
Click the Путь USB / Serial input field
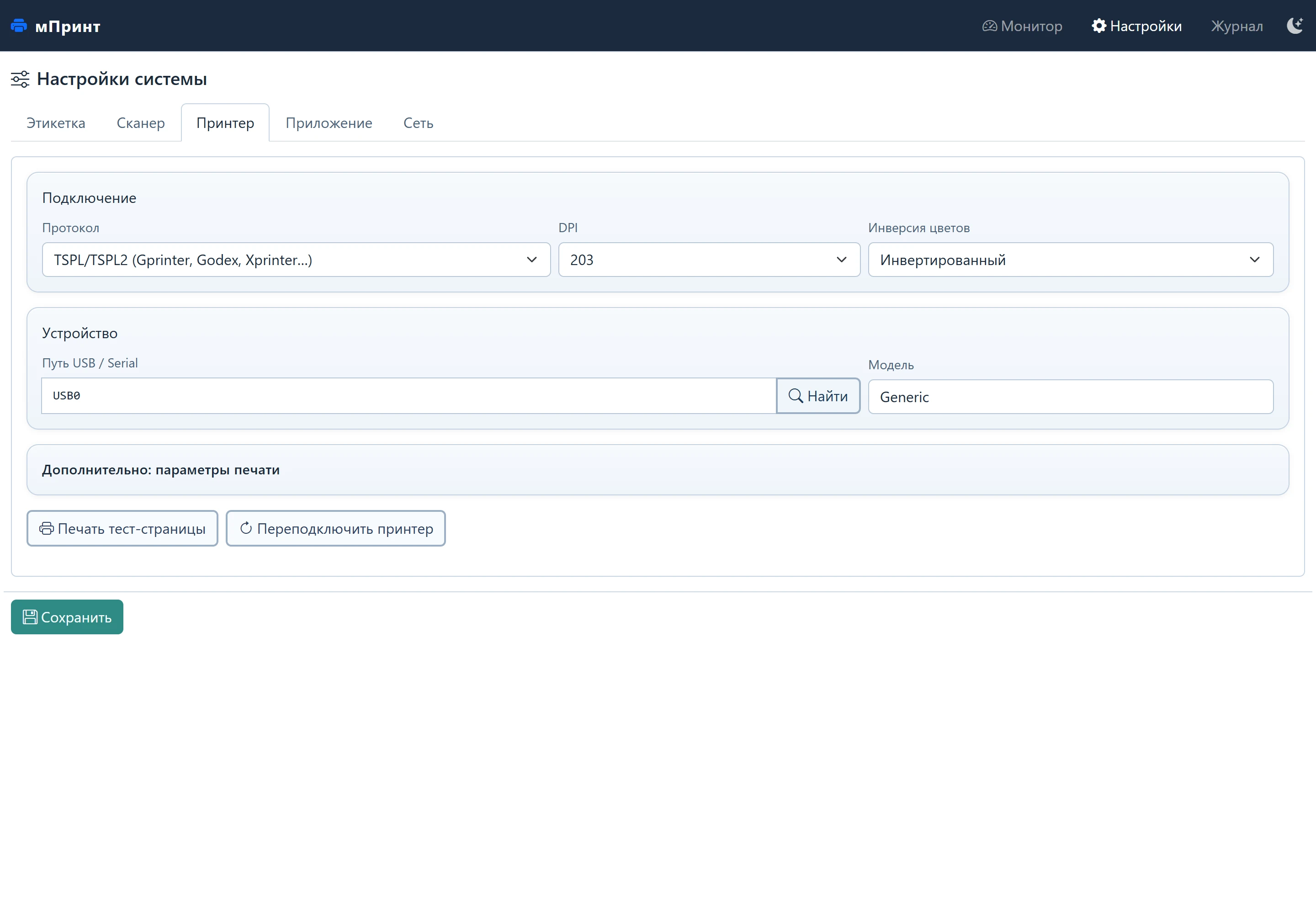(409, 396)
